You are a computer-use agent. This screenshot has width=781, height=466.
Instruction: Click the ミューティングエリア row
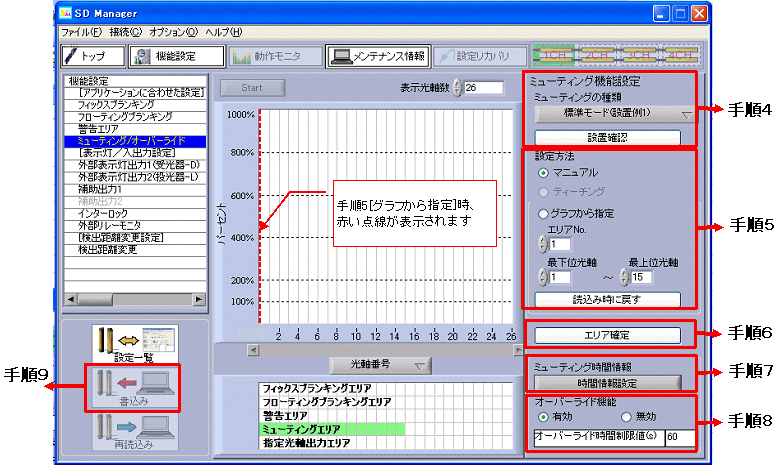(x=386, y=429)
